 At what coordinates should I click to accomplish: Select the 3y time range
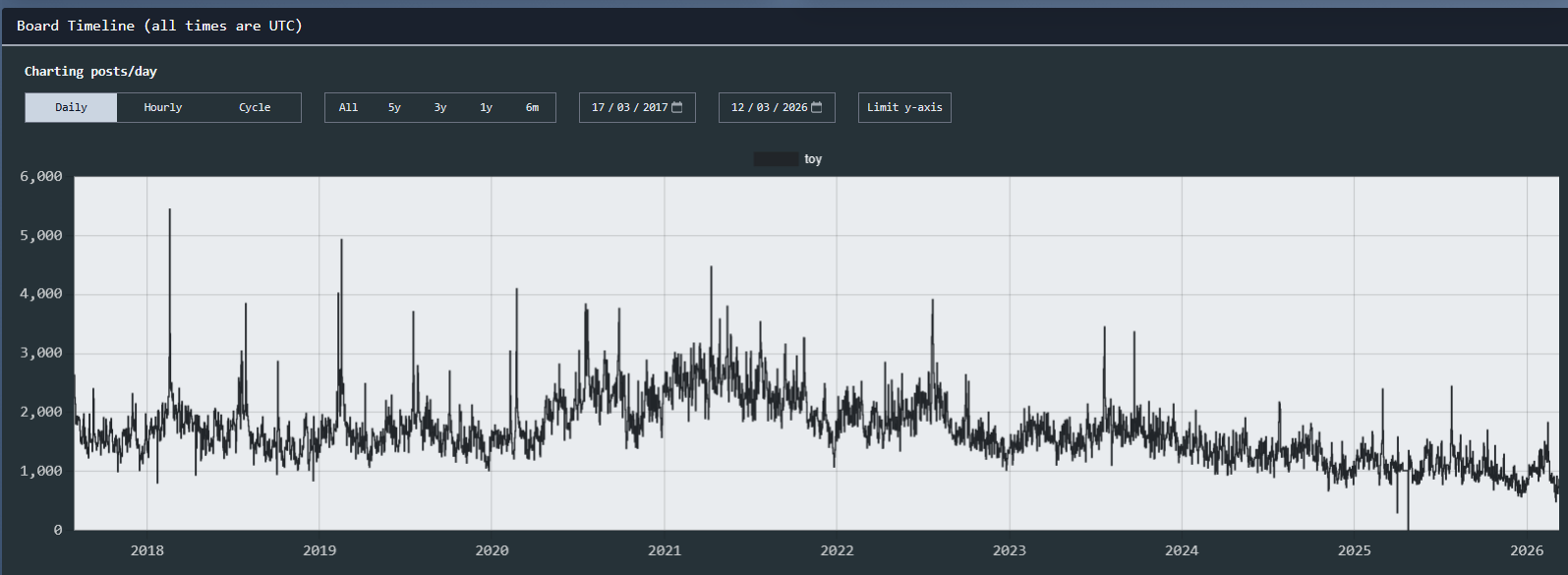click(440, 107)
